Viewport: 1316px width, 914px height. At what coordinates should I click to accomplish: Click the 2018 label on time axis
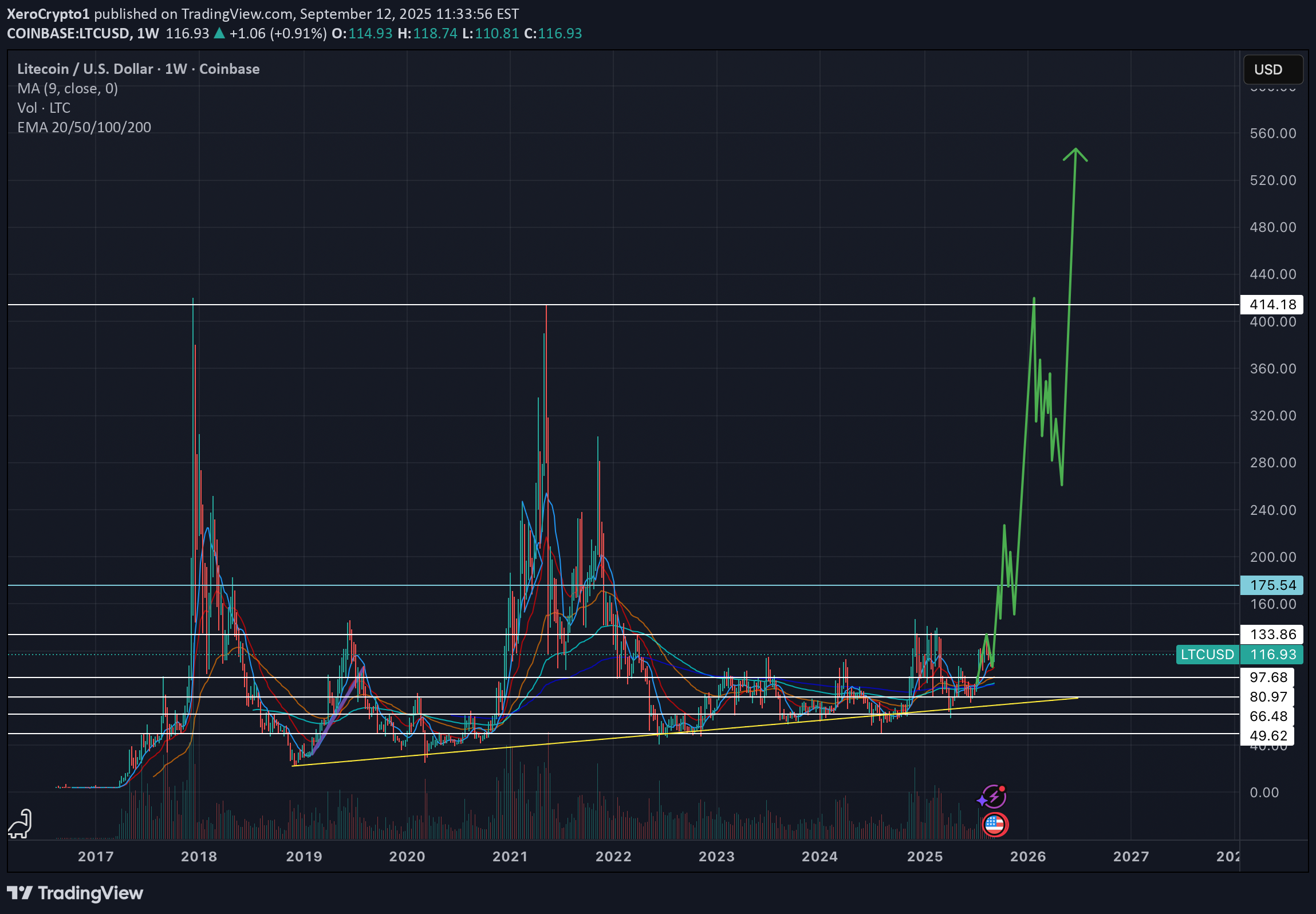(199, 856)
